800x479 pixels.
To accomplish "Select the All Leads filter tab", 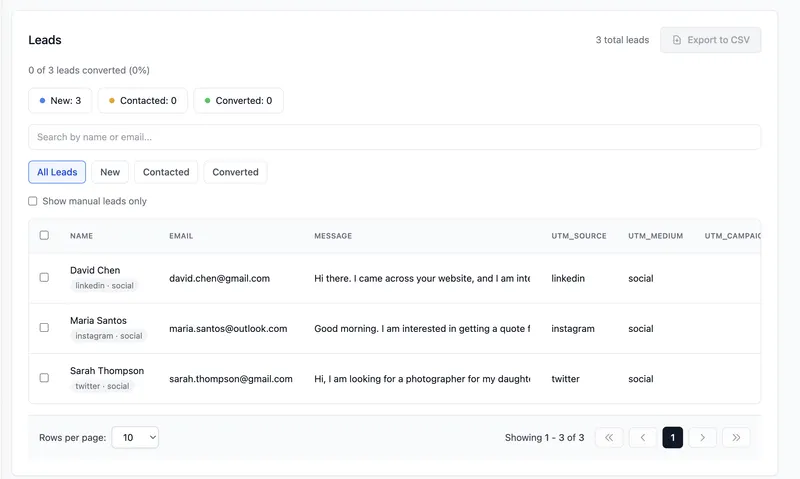I will [x=57, y=172].
